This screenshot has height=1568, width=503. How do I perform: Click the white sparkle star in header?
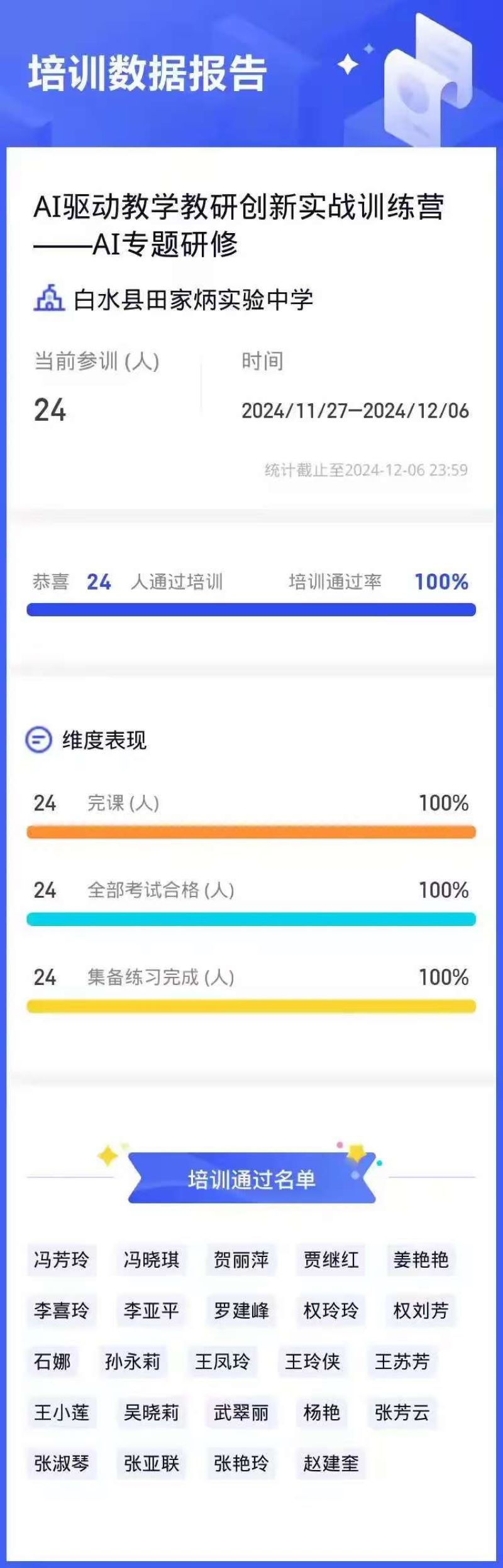point(347,64)
